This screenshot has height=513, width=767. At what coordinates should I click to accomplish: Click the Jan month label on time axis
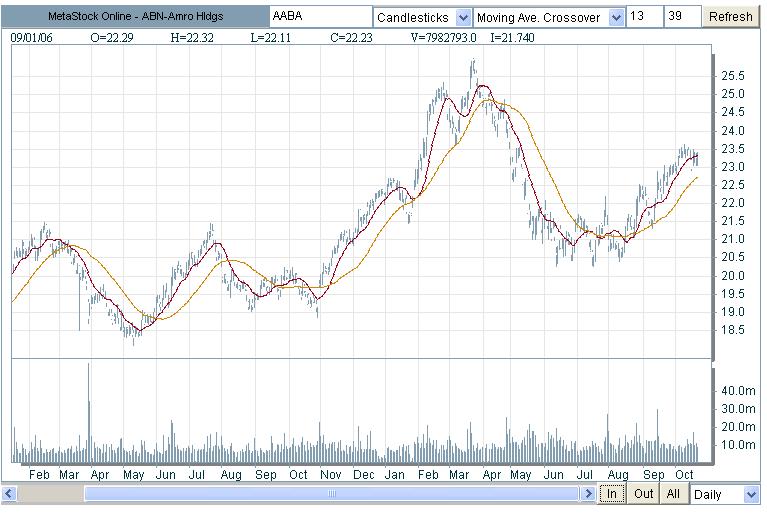(x=395, y=475)
